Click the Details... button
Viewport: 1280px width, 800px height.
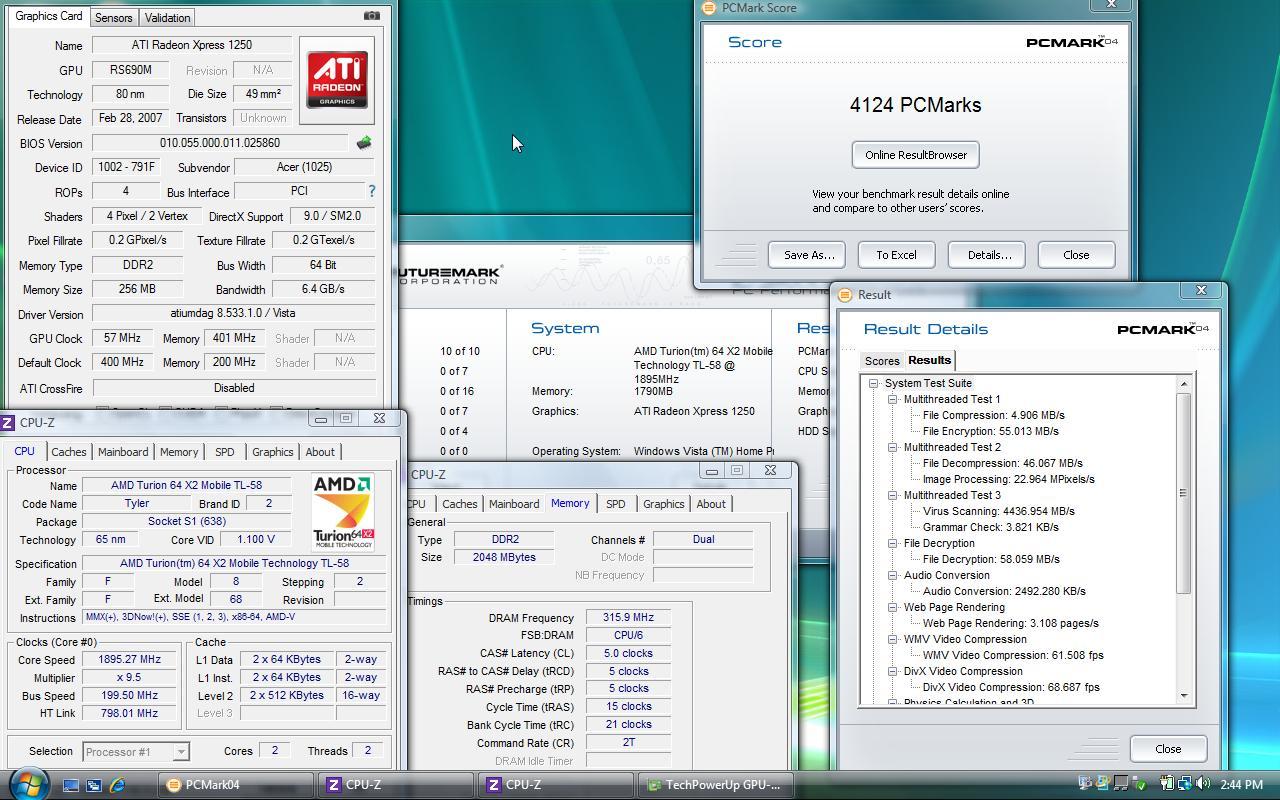pos(988,255)
